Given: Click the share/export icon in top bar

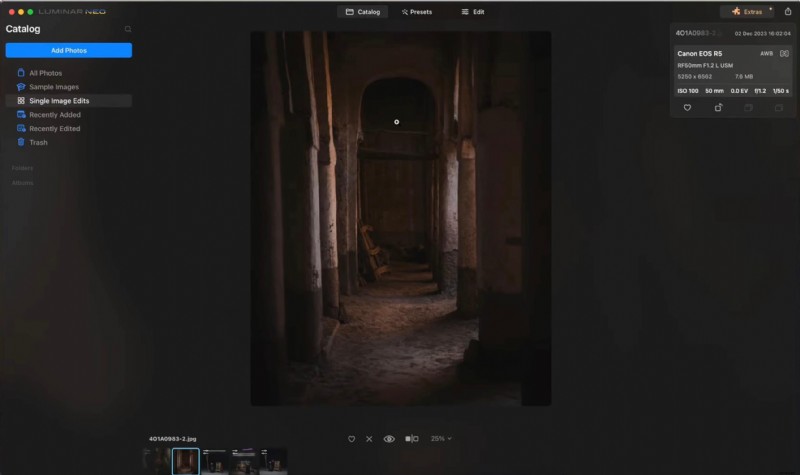Looking at the screenshot, I should [x=788, y=11].
